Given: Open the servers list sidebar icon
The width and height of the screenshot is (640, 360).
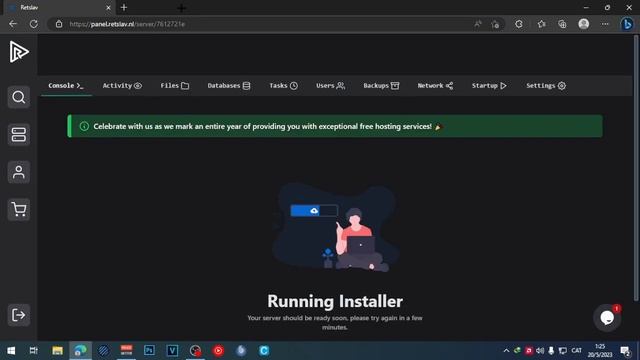Looking at the screenshot, I should (x=18, y=135).
